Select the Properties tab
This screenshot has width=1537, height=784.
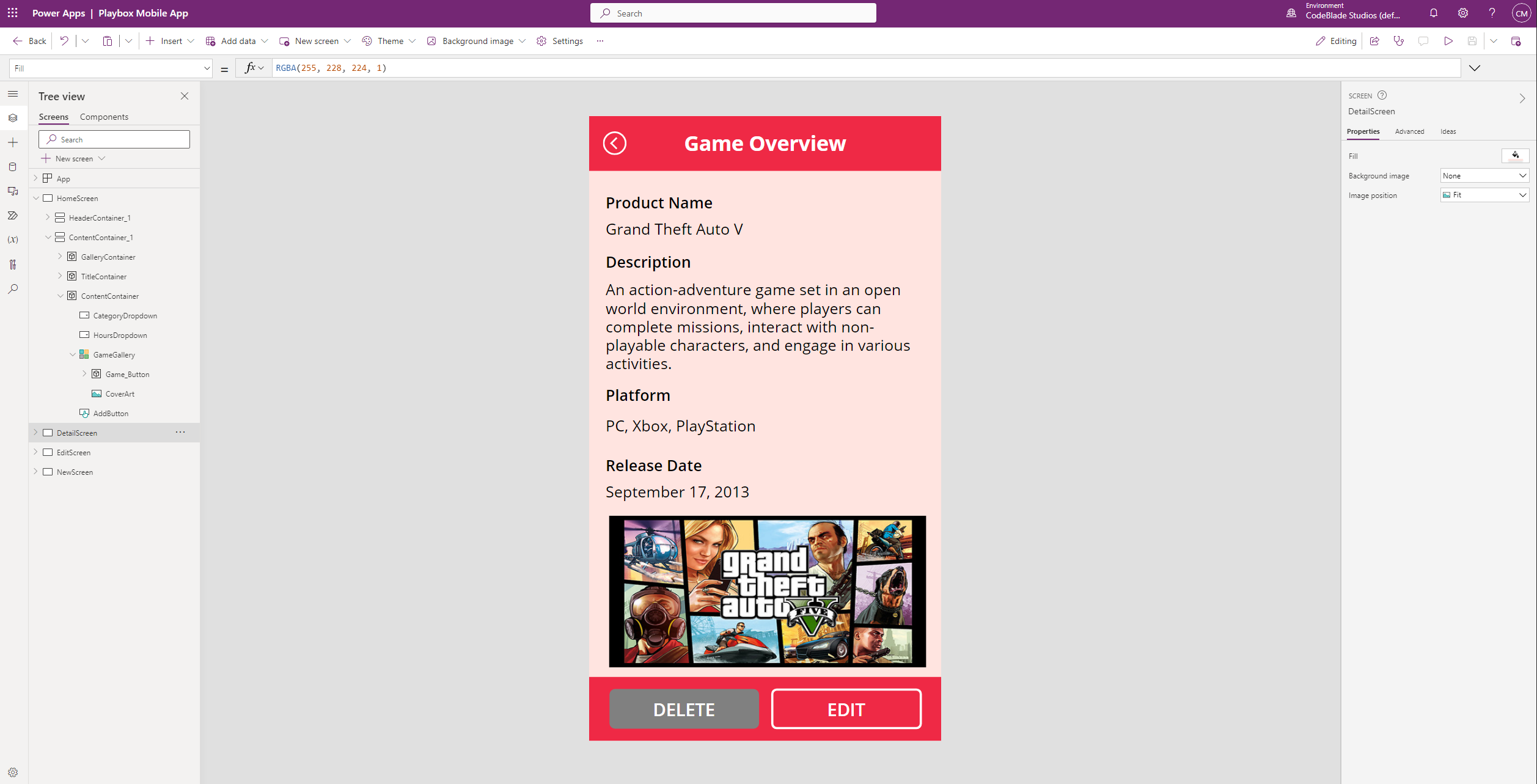1363,131
